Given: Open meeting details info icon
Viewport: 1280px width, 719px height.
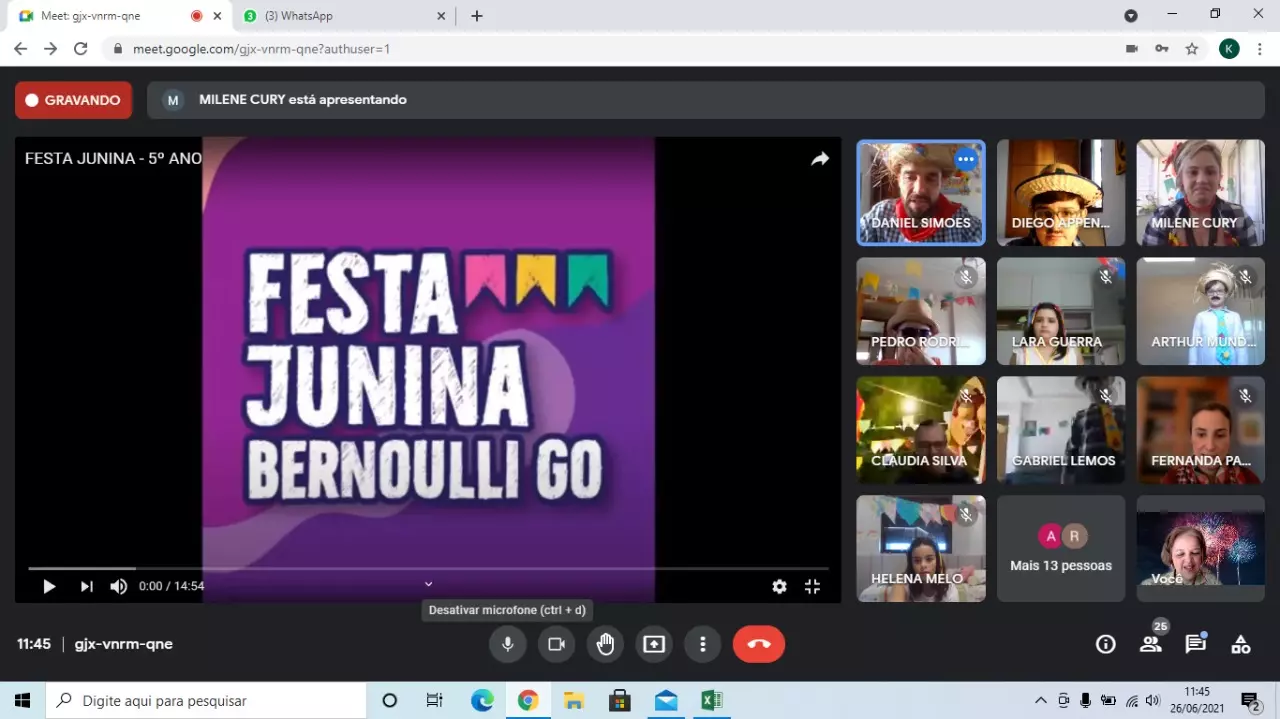Looking at the screenshot, I should click(x=1105, y=645).
